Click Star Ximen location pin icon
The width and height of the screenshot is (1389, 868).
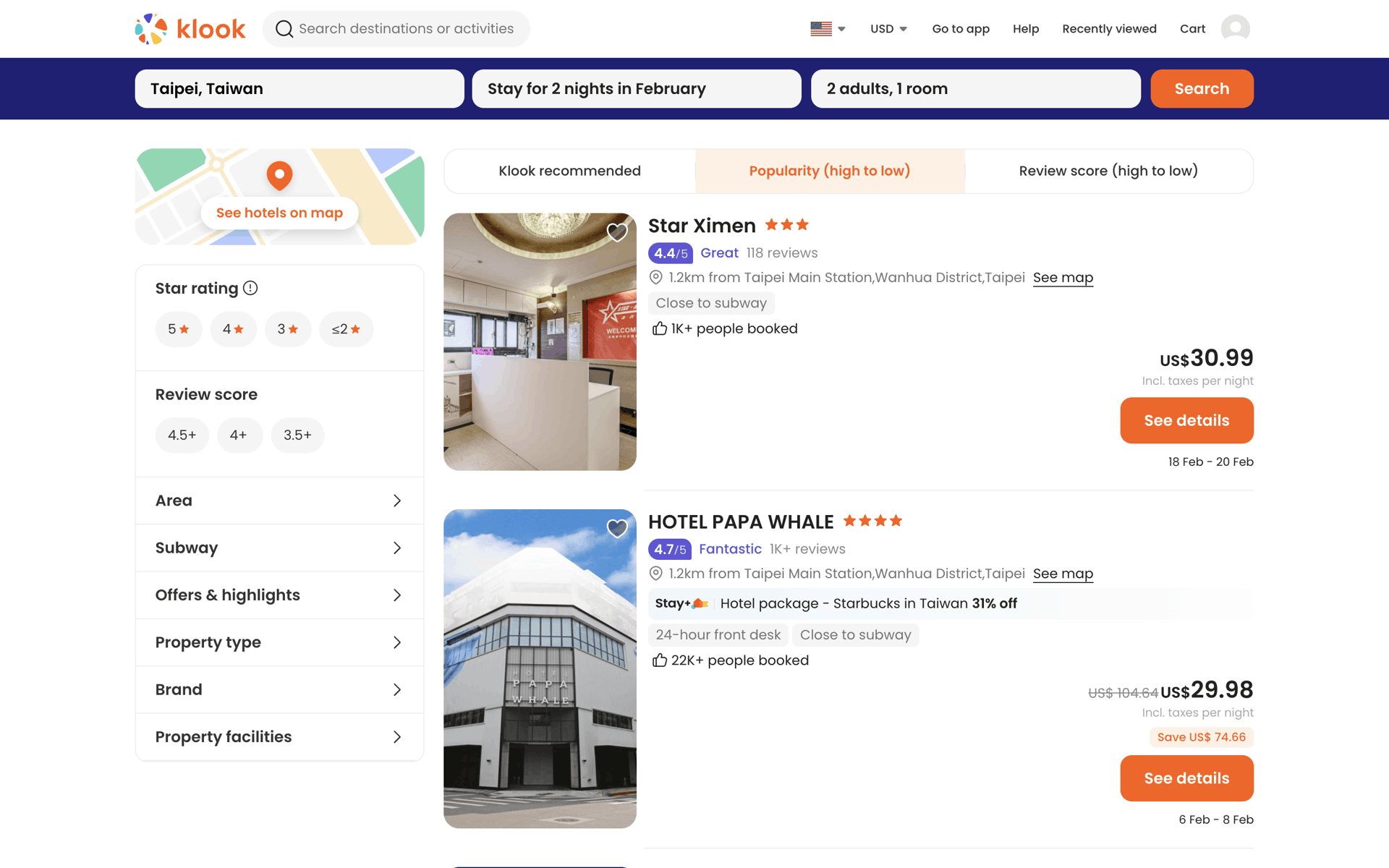[655, 277]
